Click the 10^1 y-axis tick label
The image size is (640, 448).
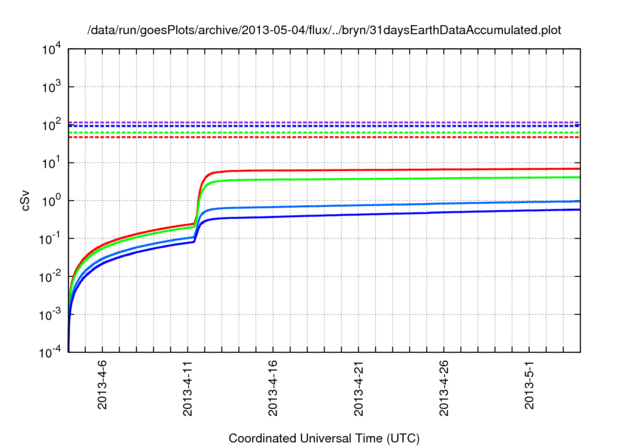click(51, 162)
